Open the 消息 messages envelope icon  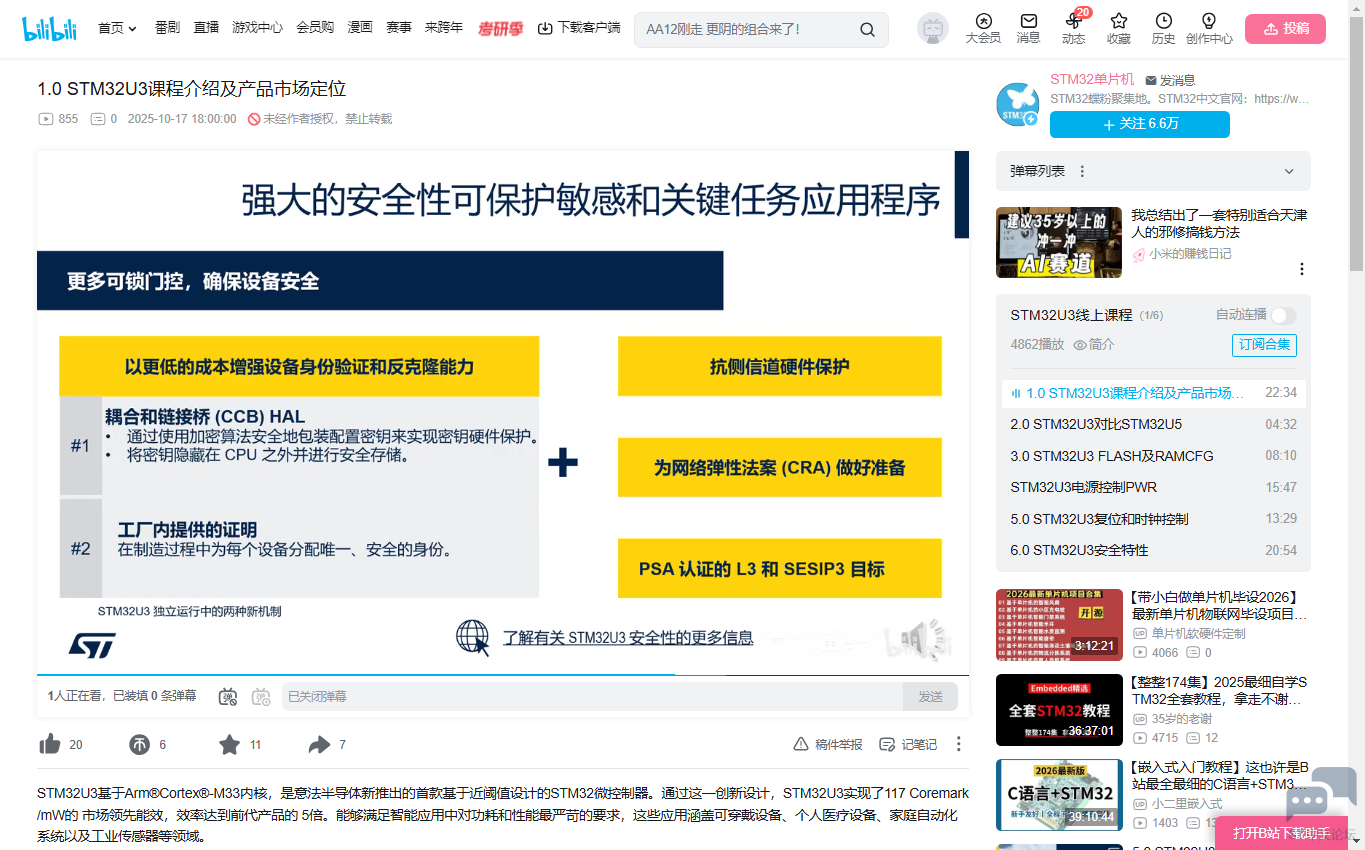1028,28
